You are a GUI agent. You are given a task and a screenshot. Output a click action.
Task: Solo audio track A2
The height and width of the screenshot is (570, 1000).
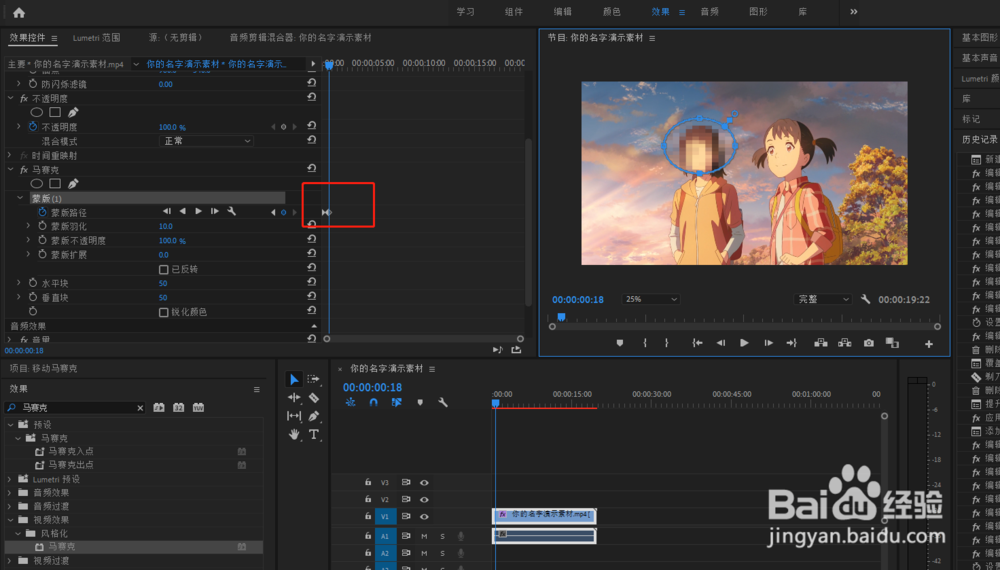coord(443,553)
